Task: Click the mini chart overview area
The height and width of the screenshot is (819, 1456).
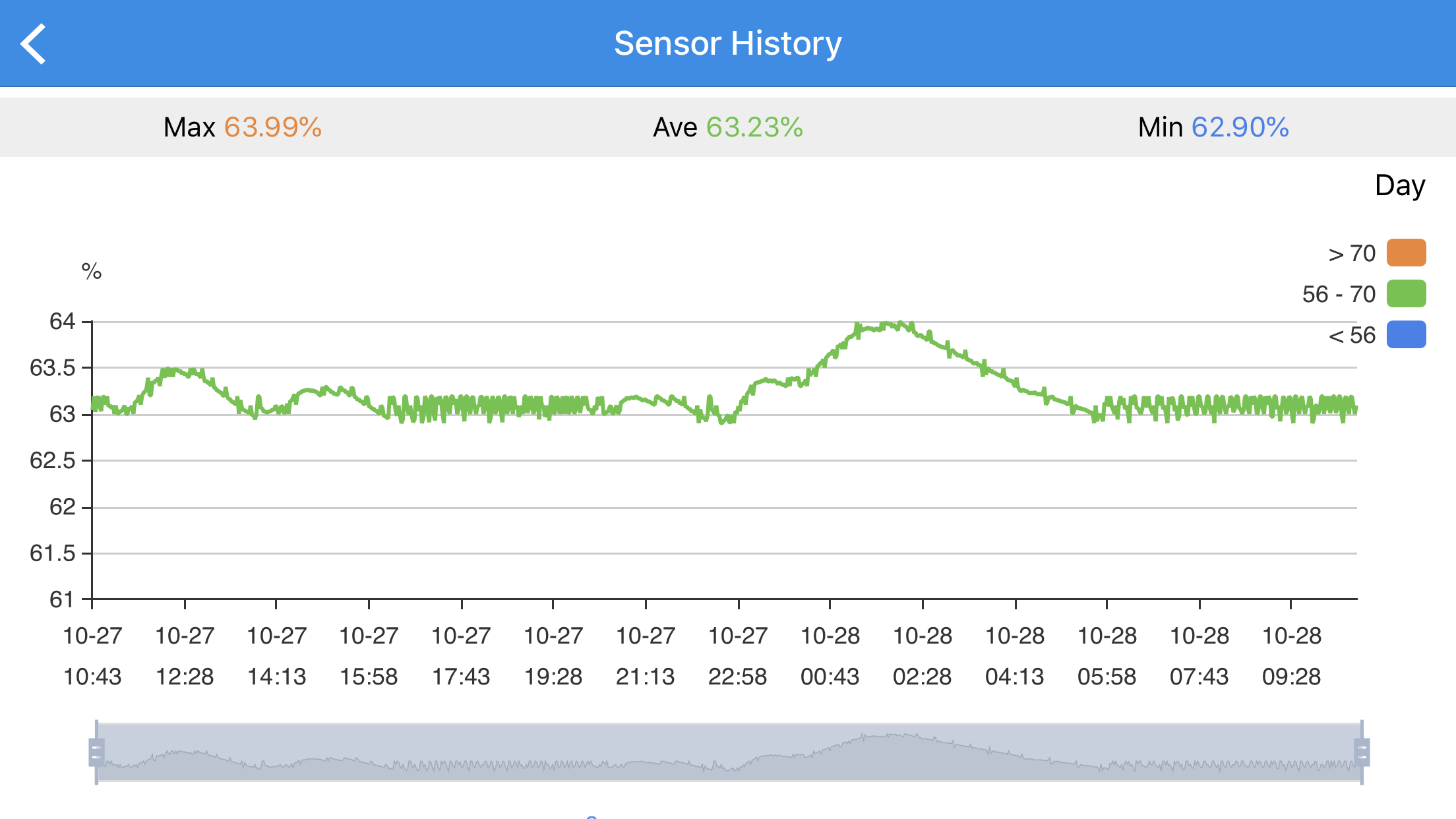Action: point(729,752)
